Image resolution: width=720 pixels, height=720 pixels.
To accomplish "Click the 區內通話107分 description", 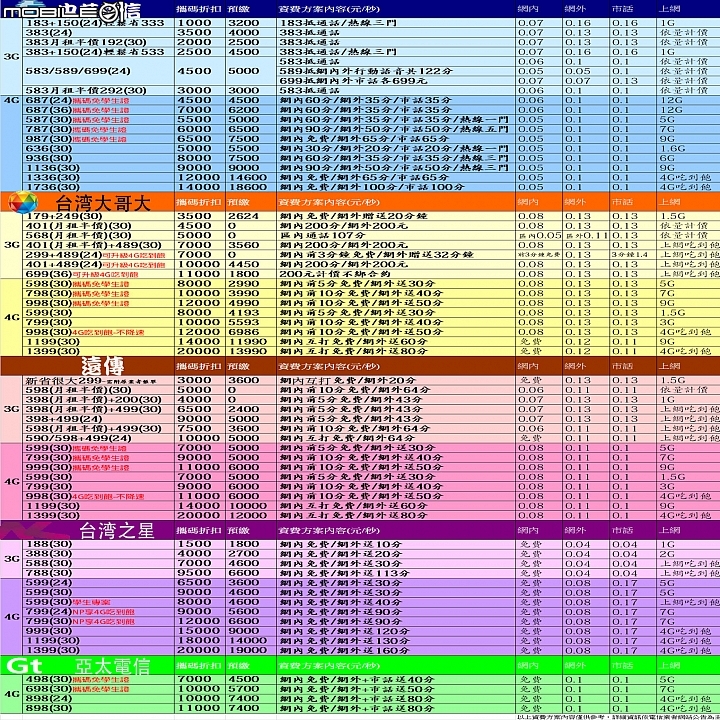I will pyautogui.click(x=322, y=236).
